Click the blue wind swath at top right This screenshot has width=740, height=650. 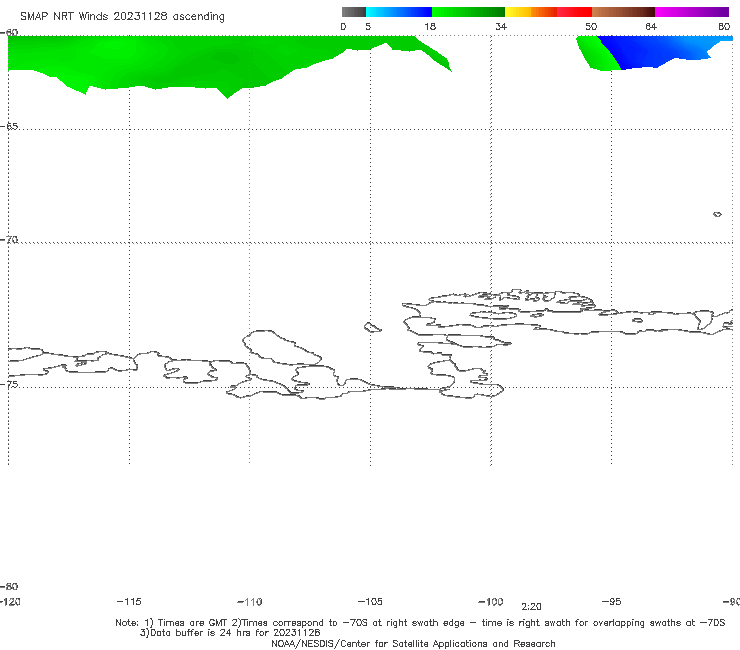click(x=661, y=51)
